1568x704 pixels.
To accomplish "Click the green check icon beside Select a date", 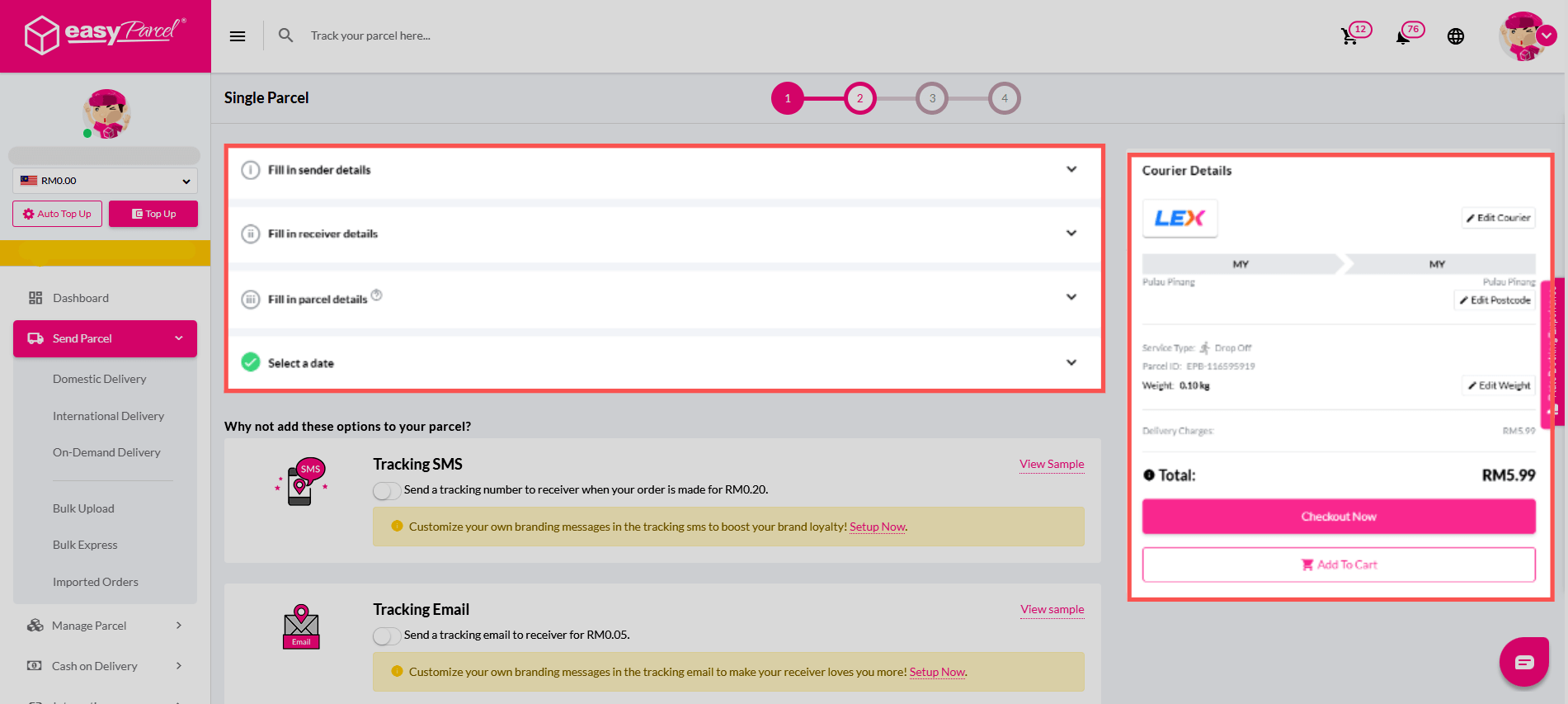I will coord(251,362).
